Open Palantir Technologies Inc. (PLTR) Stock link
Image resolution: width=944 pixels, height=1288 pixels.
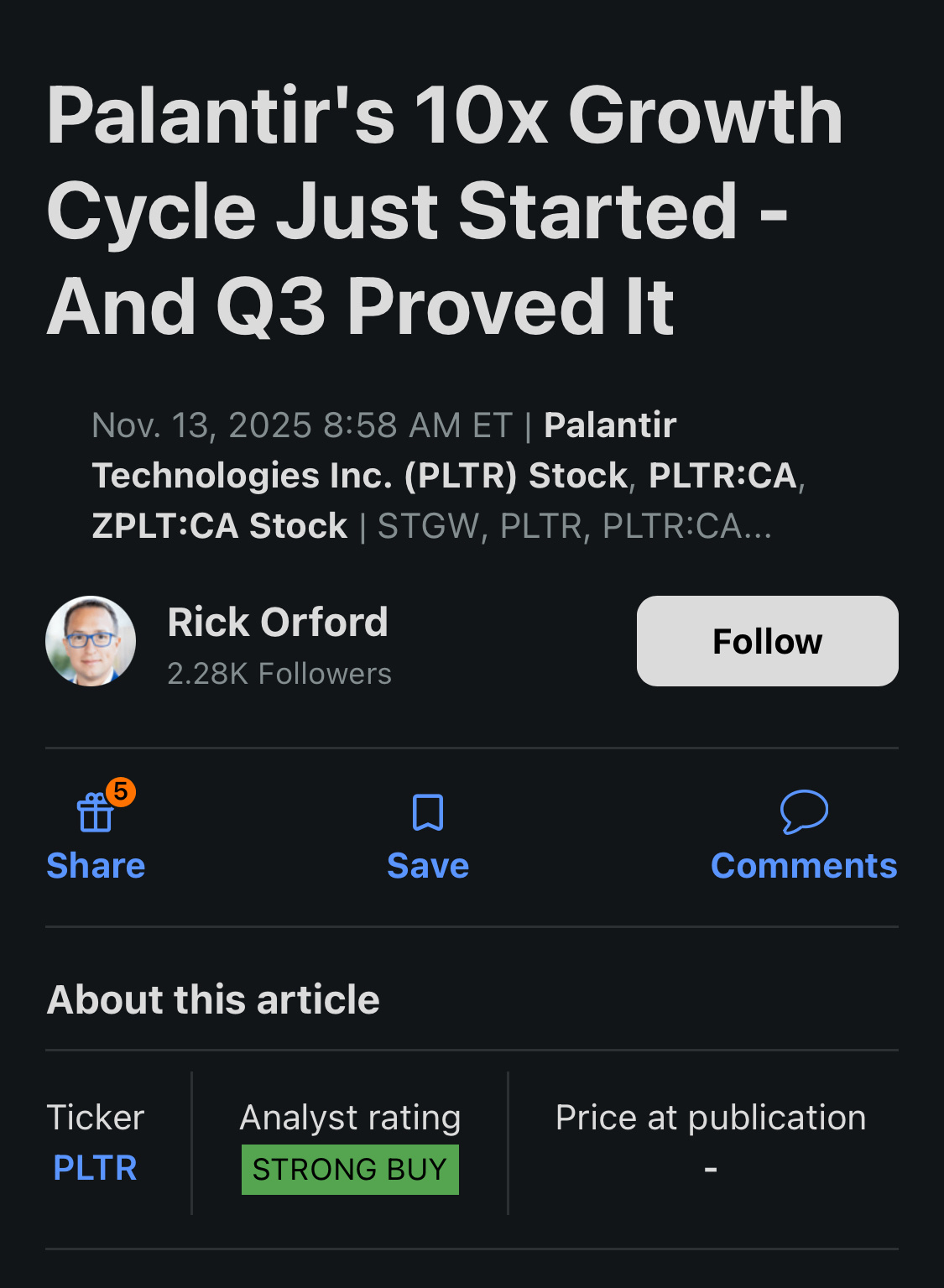[x=359, y=476]
